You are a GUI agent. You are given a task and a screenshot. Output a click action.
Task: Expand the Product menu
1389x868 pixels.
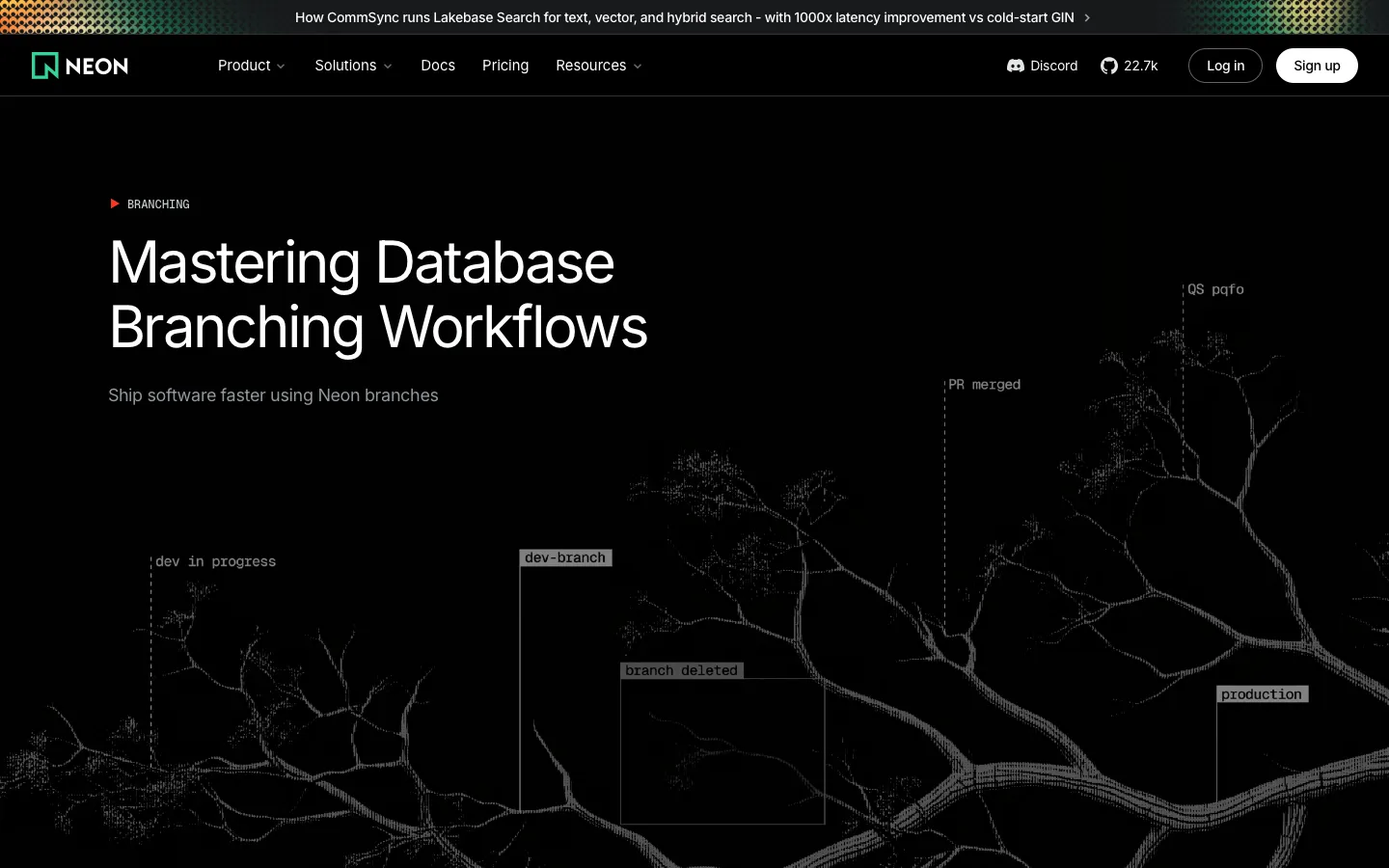251,66
